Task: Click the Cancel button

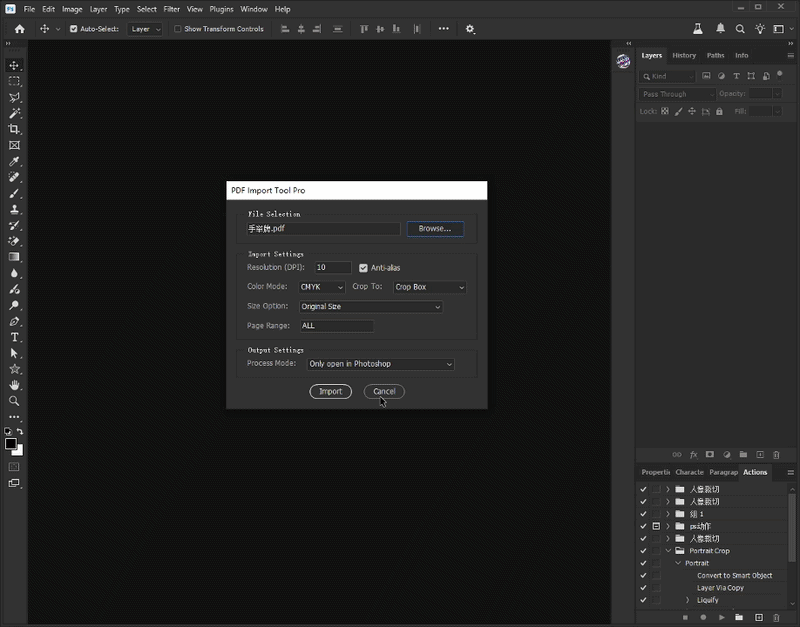Action: coord(384,391)
